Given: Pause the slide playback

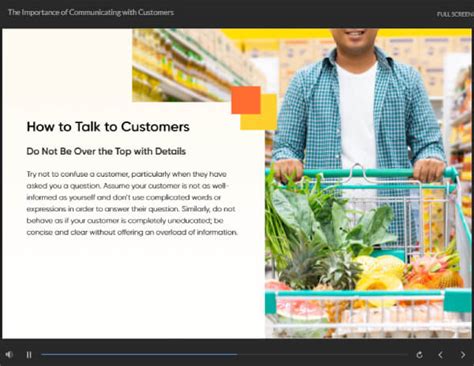Looking at the screenshot, I should click(29, 355).
